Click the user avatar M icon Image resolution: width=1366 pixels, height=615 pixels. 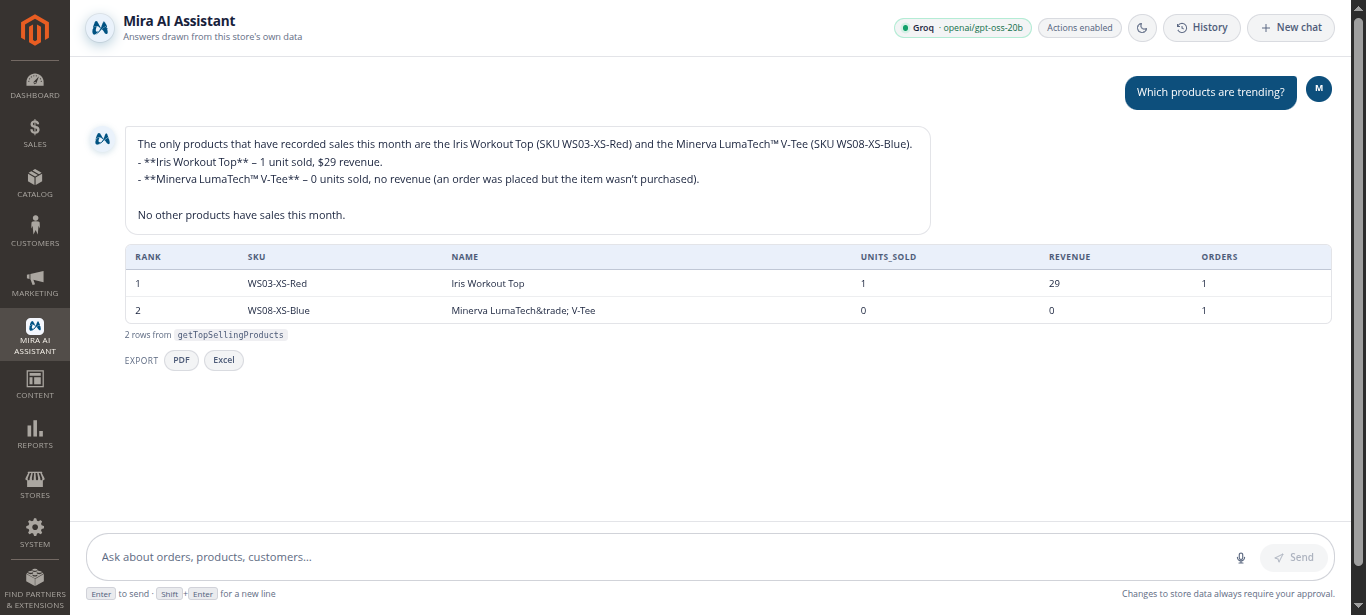(1319, 89)
